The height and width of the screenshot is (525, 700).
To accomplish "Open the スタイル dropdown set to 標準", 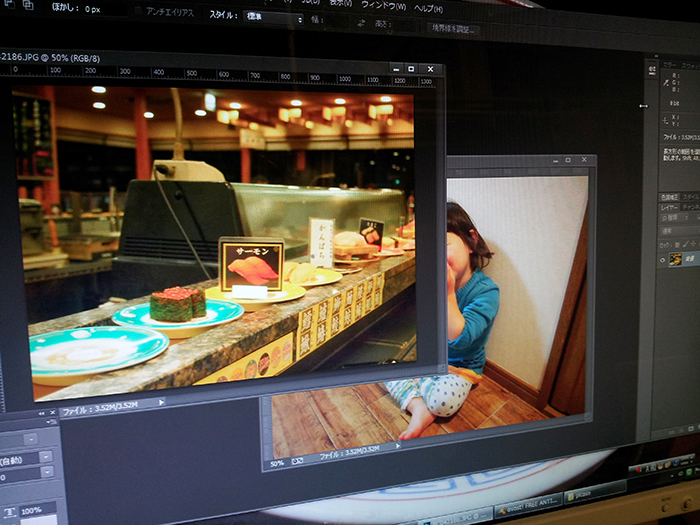I will click(274, 18).
